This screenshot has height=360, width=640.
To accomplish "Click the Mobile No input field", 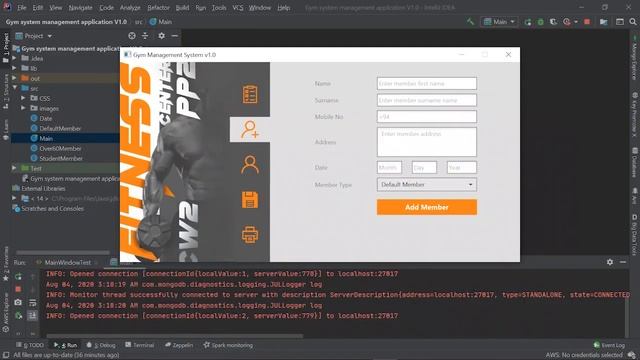I will click(427, 117).
